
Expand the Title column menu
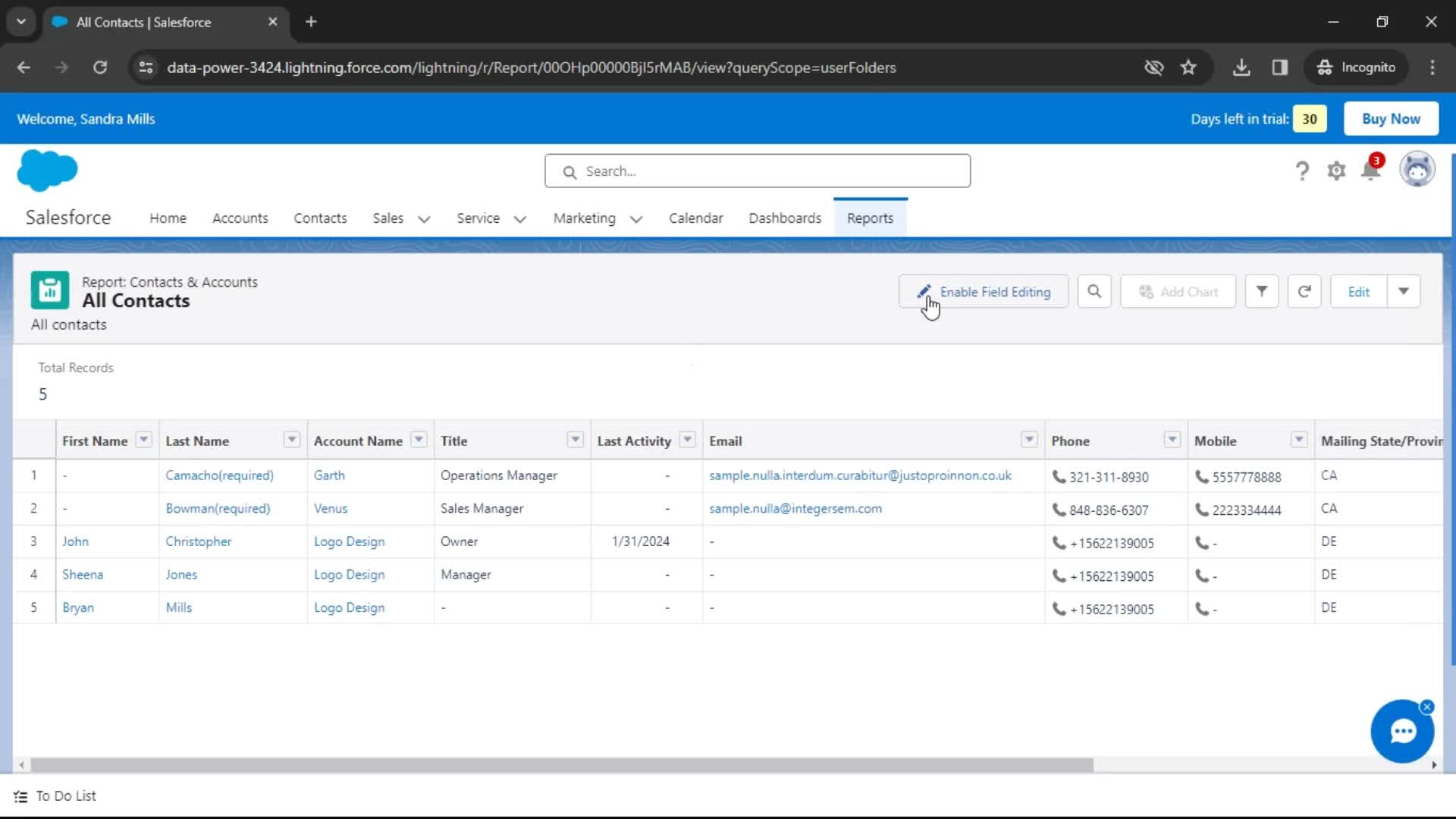[575, 439]
